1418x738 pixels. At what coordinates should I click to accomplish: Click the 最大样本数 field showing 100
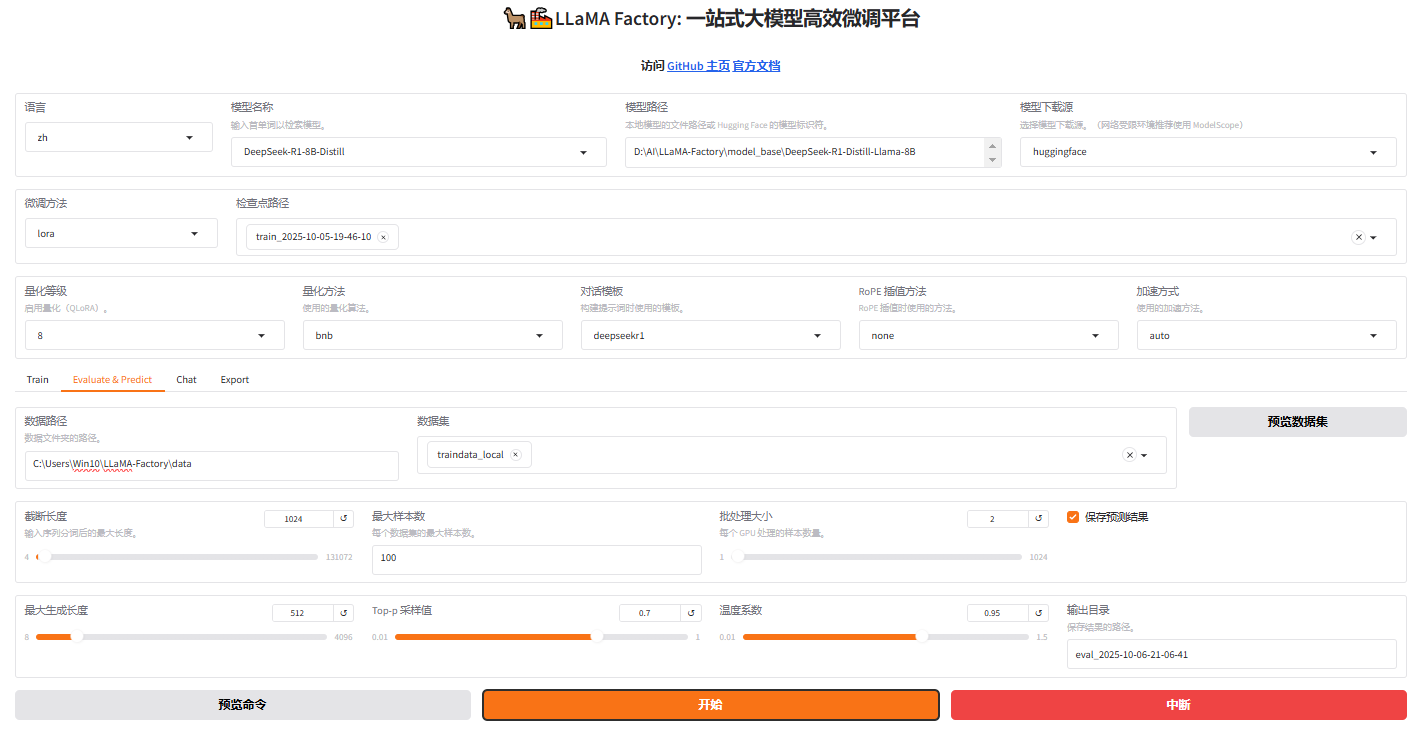point(537,559)
